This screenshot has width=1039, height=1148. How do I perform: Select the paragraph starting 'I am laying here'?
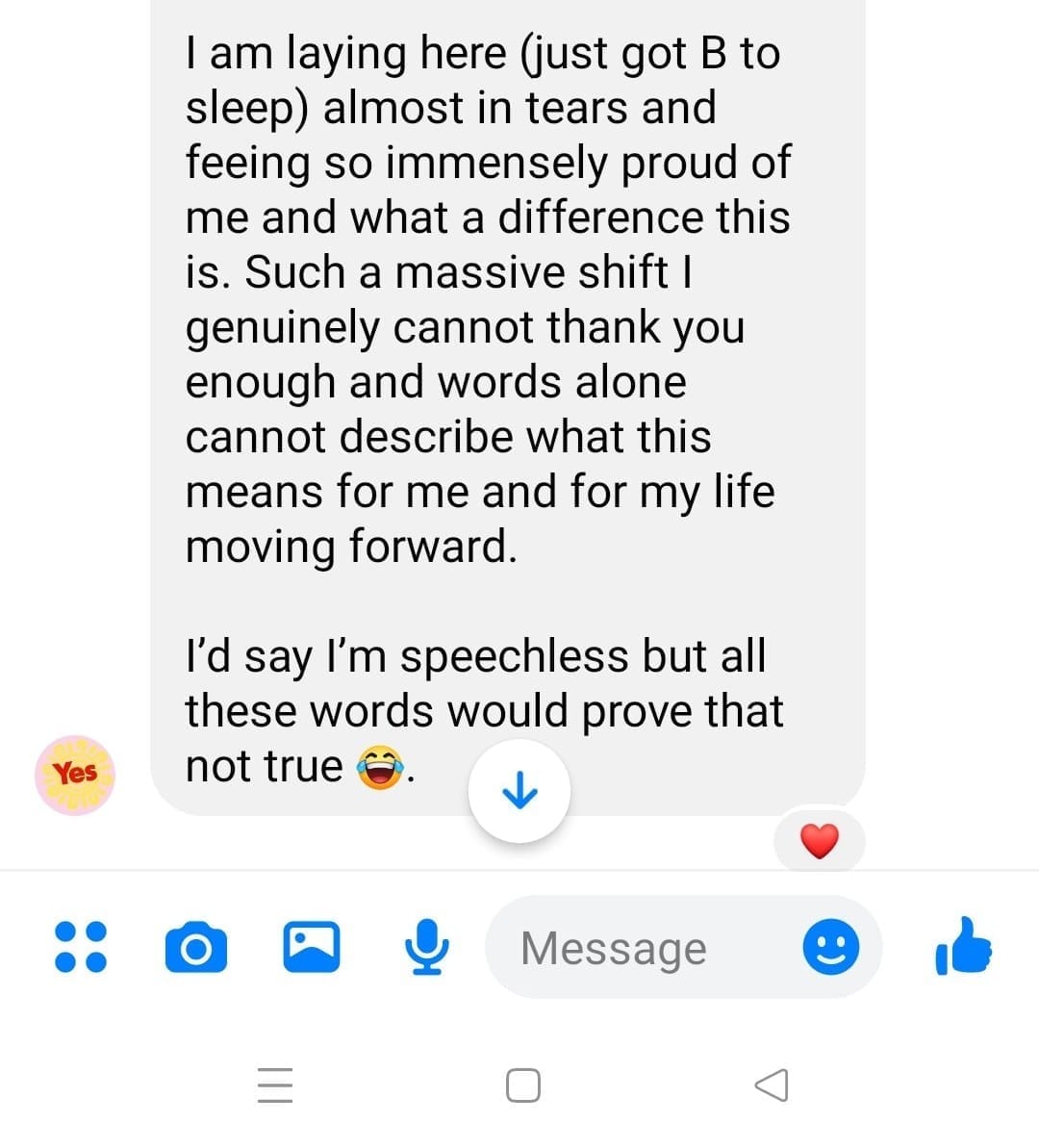click(488, 299)
